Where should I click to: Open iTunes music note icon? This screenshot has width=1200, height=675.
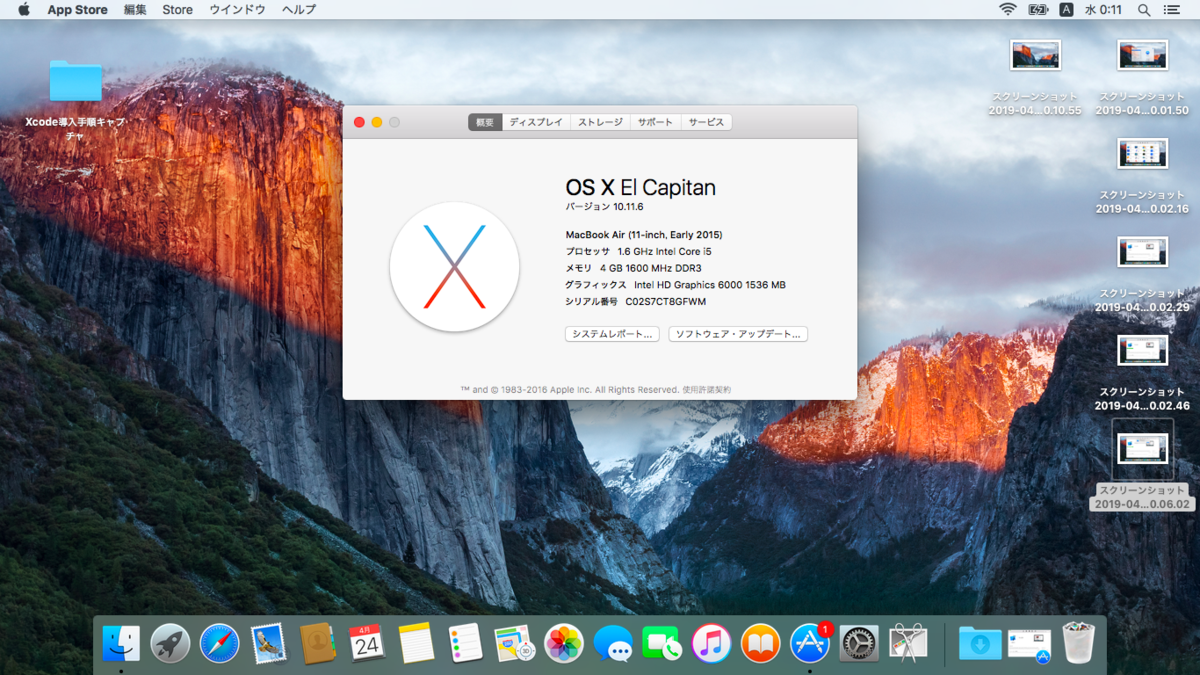pyautogui.click(x=711, y=643)
